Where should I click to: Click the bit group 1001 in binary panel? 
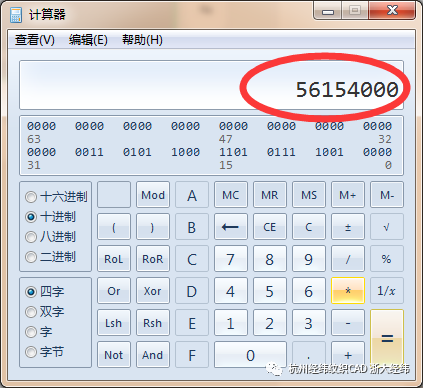click(329, 152)
